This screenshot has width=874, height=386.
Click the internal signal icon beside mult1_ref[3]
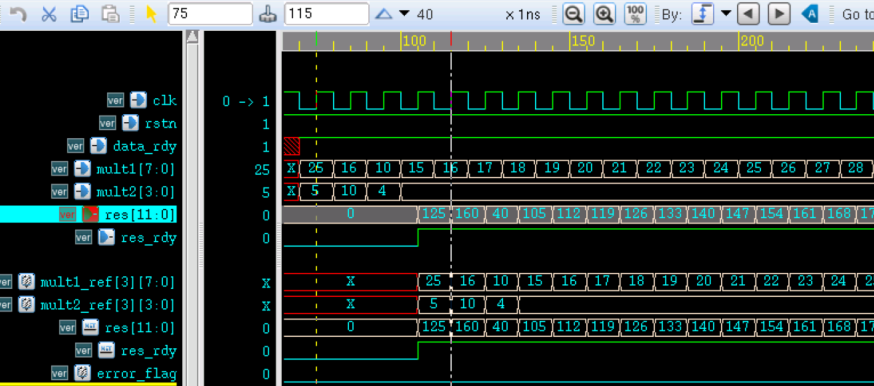pyautogui.click(x=26, y=282)
